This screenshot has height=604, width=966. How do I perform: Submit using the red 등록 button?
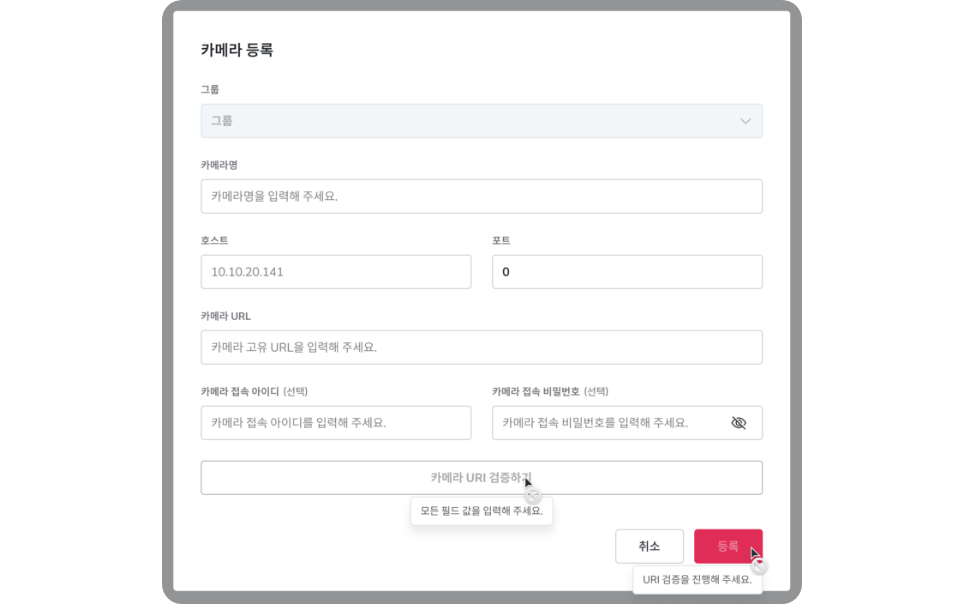(728, 546)
